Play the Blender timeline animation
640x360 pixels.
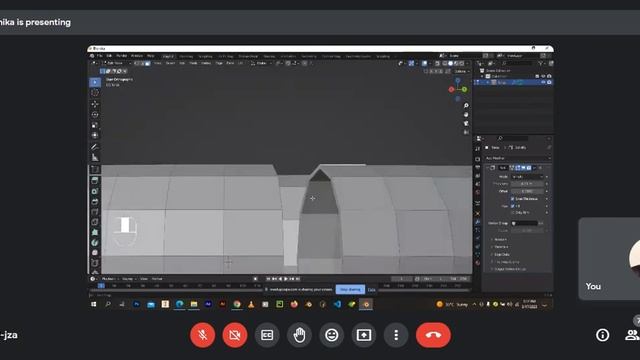[x=286, y=279]
